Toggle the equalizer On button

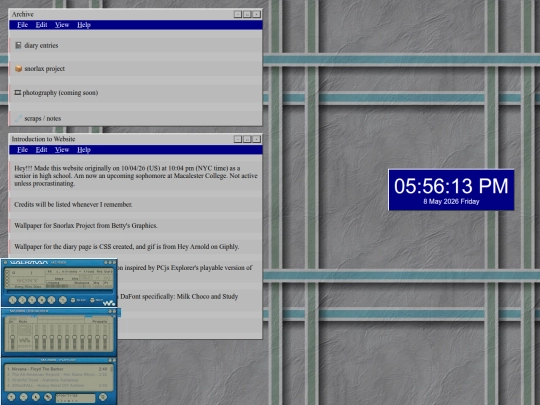pyautogui.click(x=12, y=320)
